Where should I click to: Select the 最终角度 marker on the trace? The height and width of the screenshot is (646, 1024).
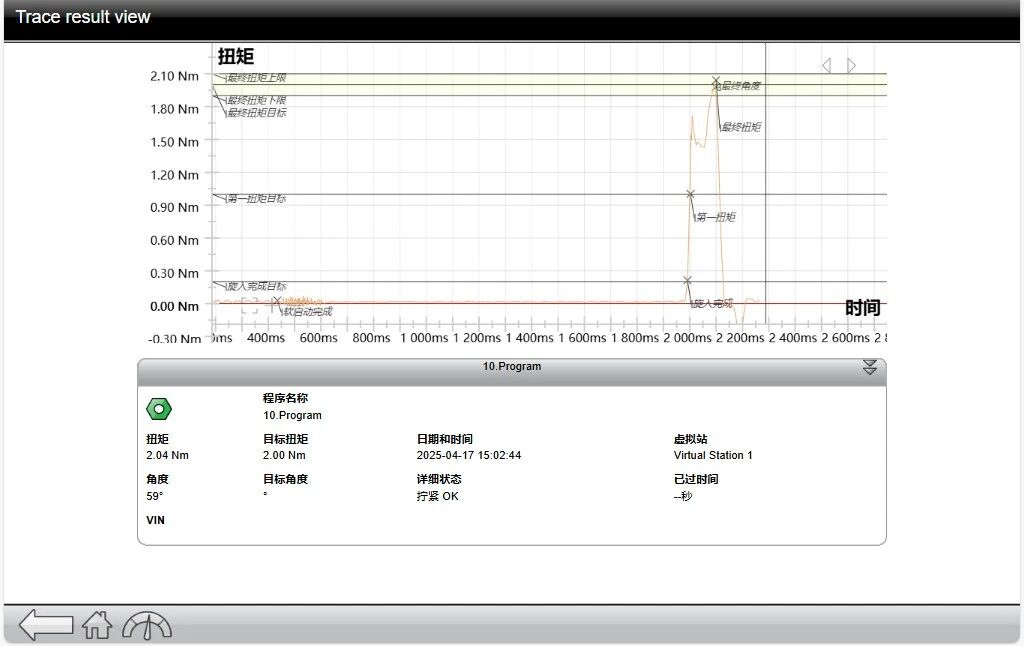point(716,81)
